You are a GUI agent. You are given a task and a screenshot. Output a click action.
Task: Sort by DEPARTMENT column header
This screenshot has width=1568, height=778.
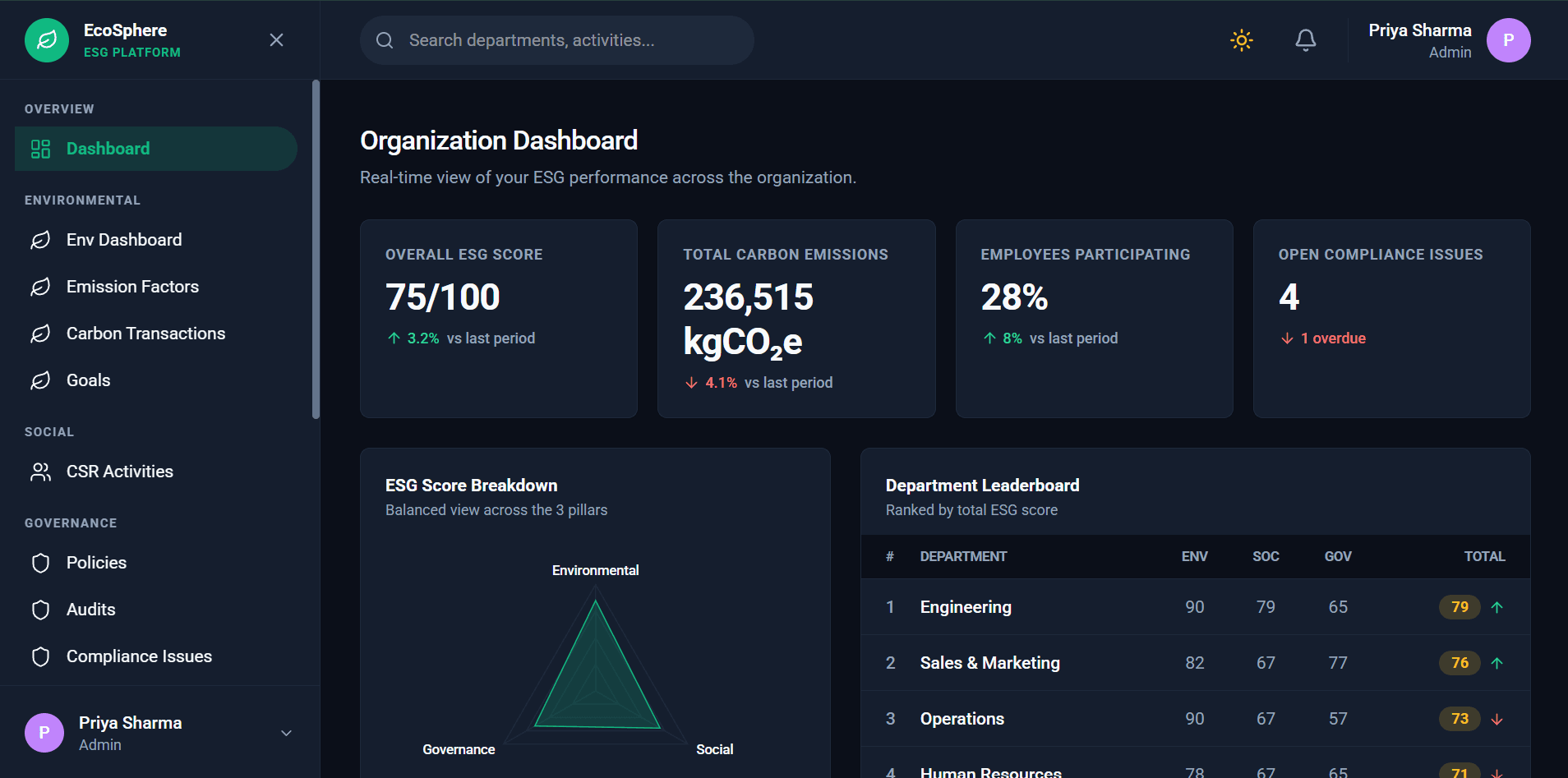tap(963, 556)
